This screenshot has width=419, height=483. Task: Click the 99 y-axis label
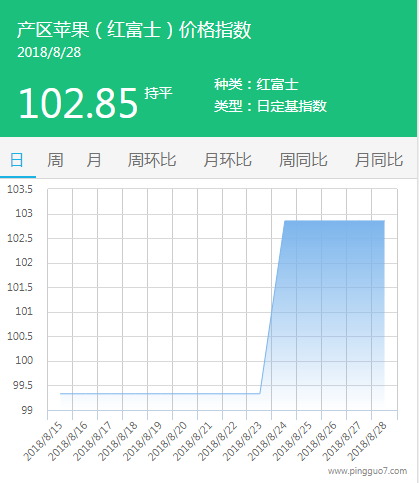coord(27,410)
